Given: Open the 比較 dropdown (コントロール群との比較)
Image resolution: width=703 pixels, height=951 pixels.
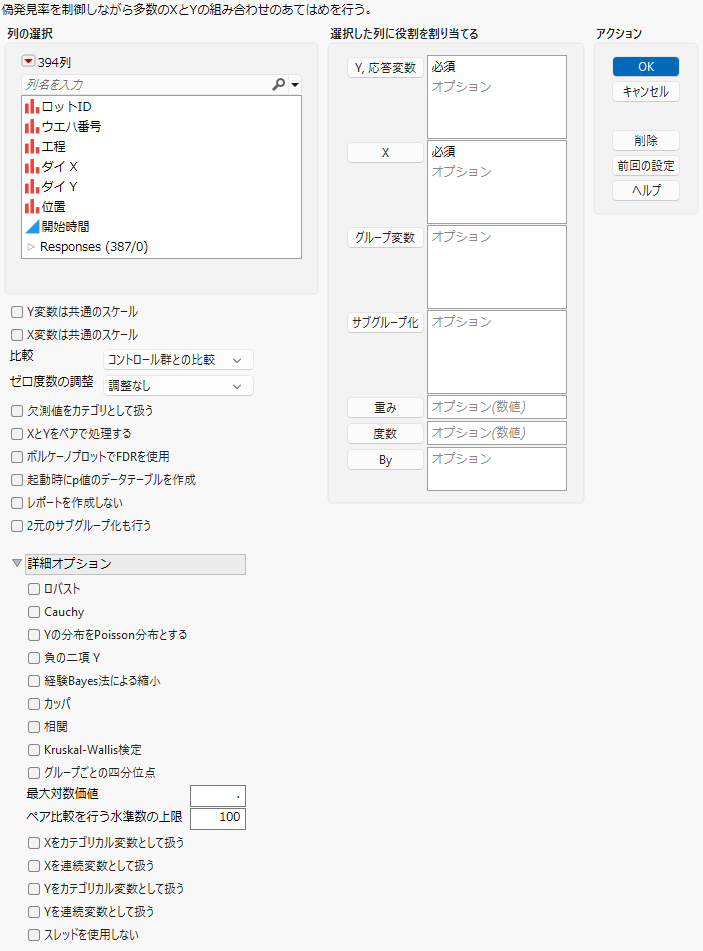Looking at the screenshot, I should pos(178,360).
